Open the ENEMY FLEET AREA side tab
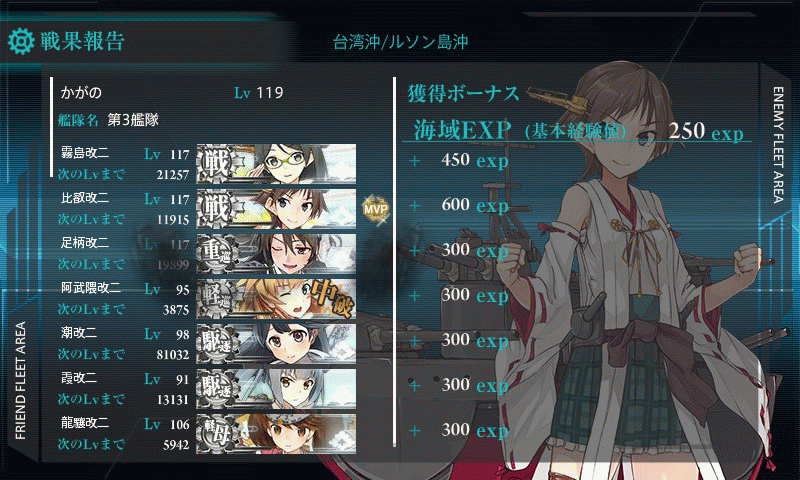The height and width of the screenshot is (480, 800). coord(778,145)
